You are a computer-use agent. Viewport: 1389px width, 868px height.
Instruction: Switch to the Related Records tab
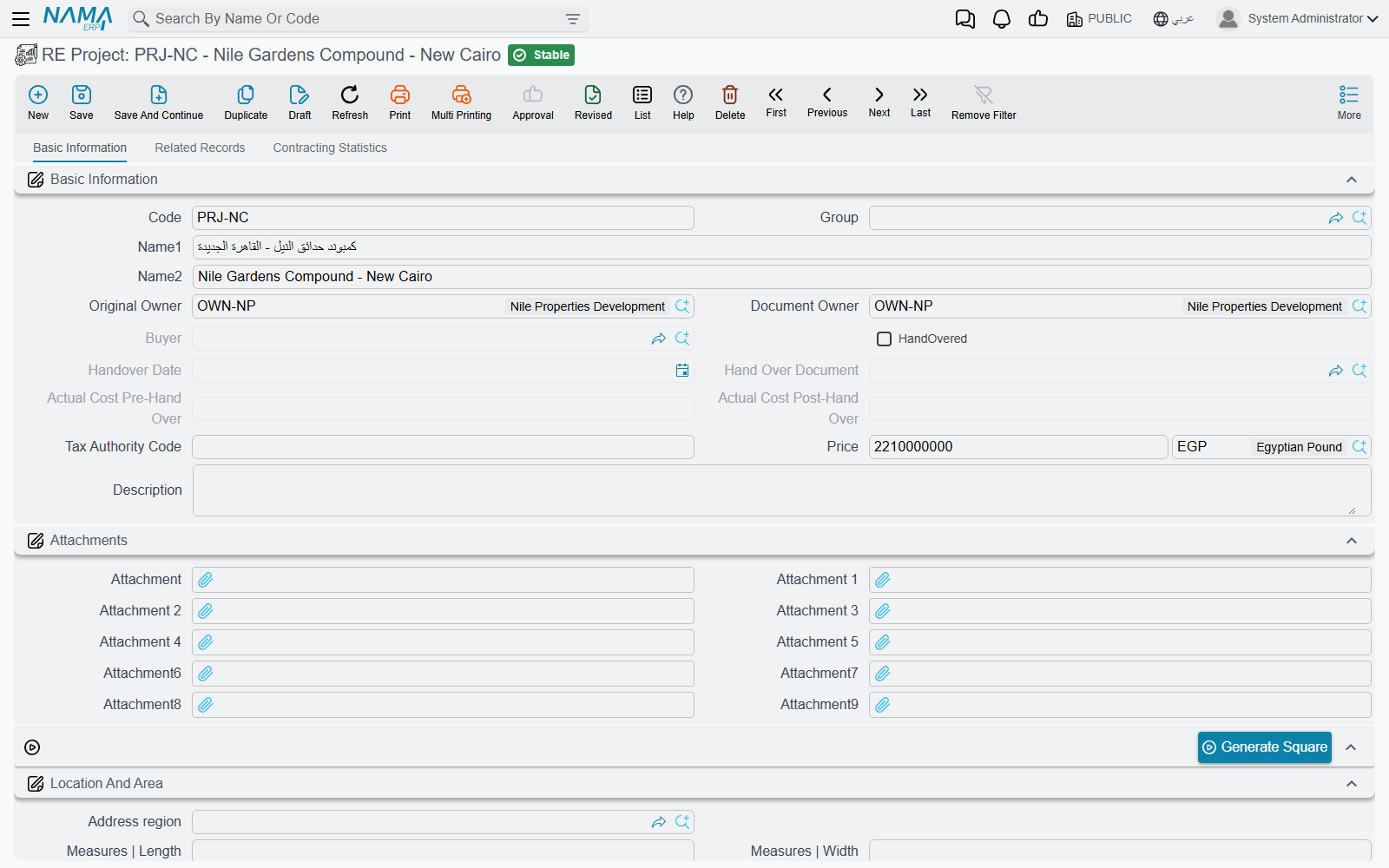(200, 148)
